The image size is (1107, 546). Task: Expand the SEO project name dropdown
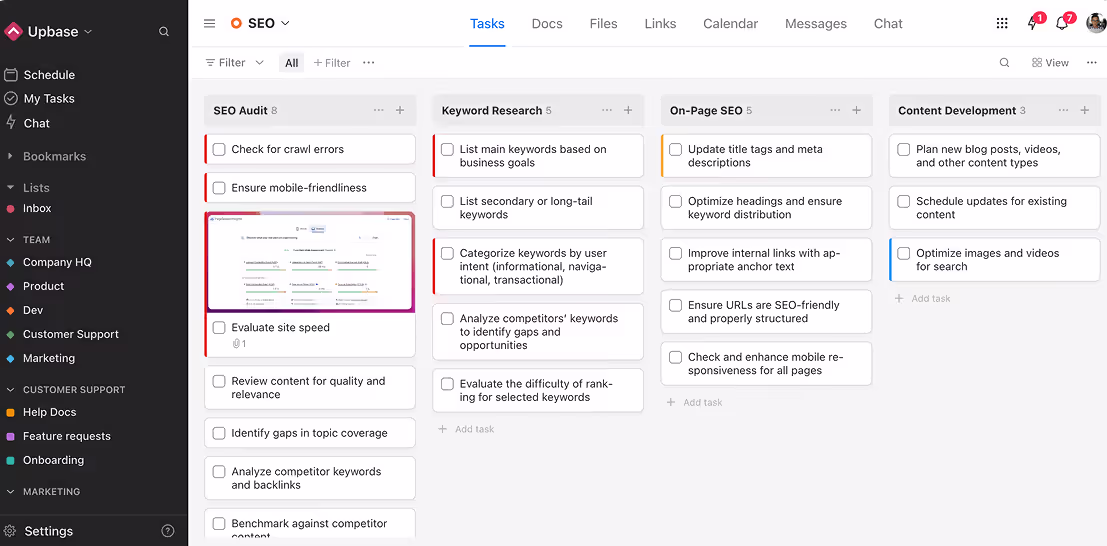[285, 23]
